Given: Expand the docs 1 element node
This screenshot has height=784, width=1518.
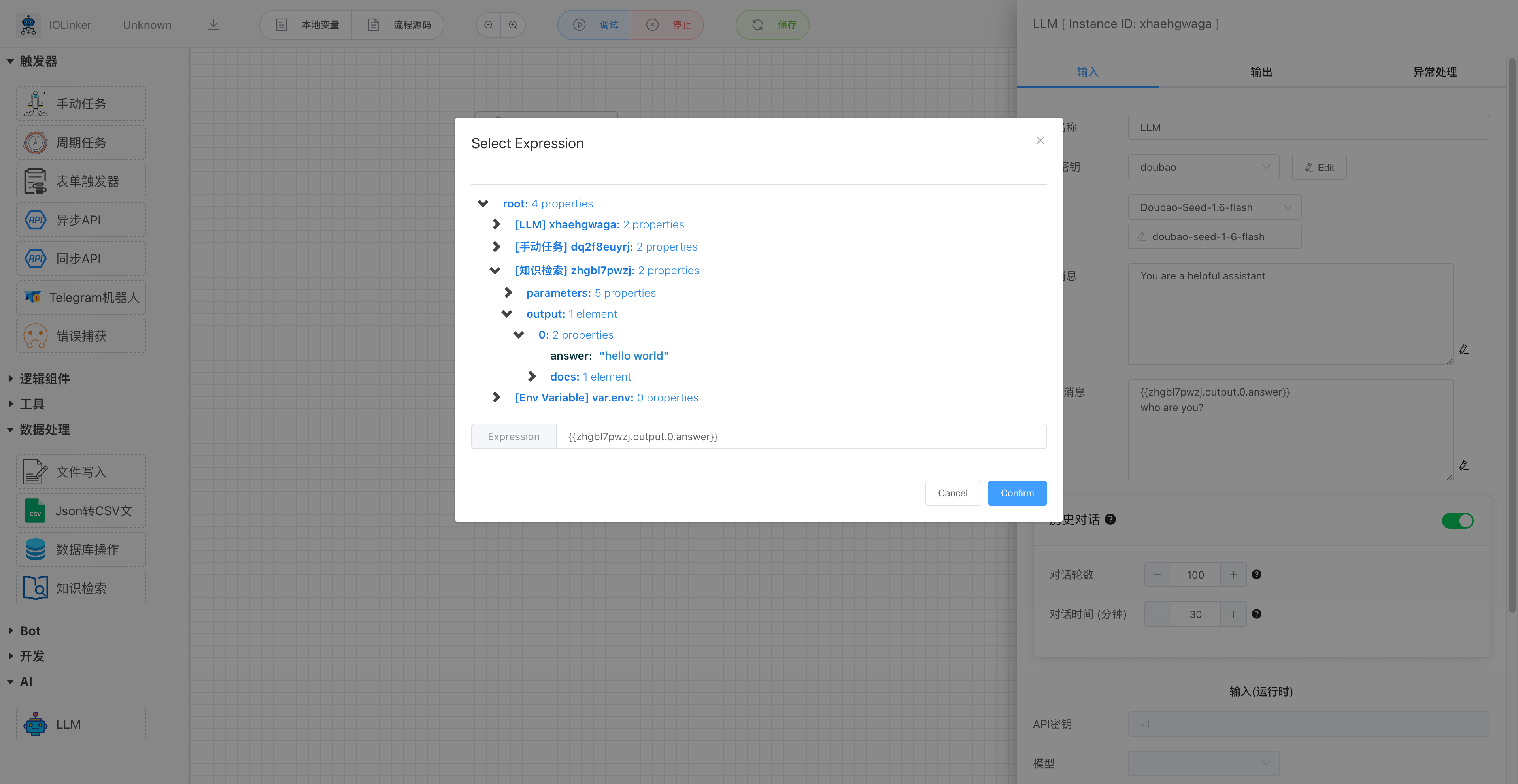Looking at the screenshot, I should click(x=532, y=376).
